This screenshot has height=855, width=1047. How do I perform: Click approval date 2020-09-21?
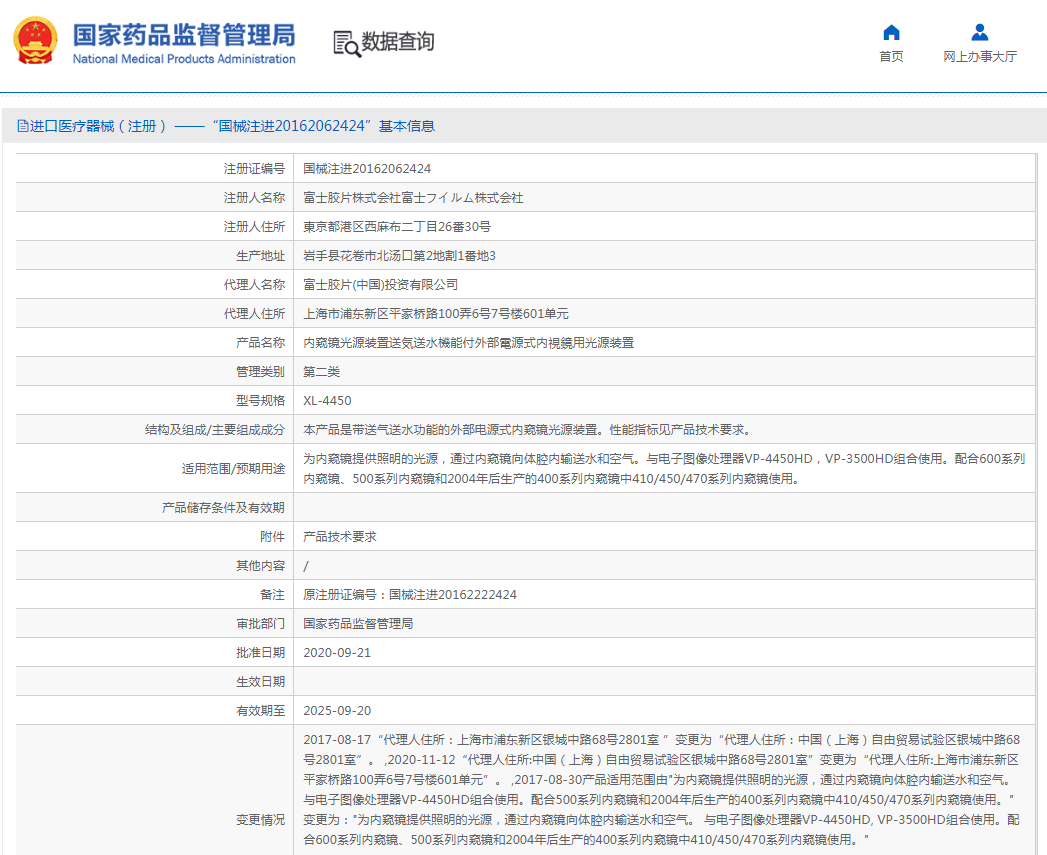[x=337, y=653]
